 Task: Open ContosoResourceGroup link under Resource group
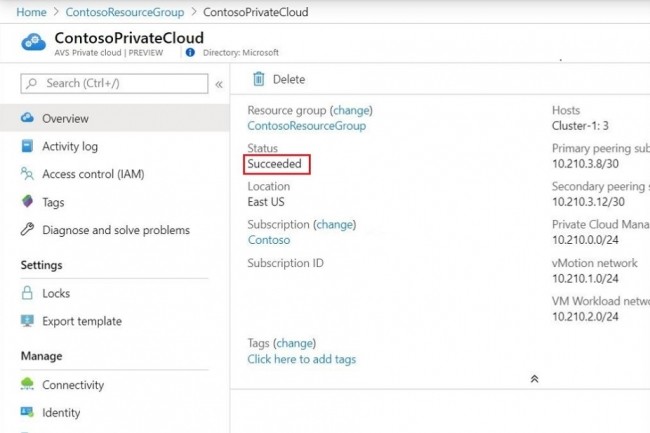(x=307, y=126)
